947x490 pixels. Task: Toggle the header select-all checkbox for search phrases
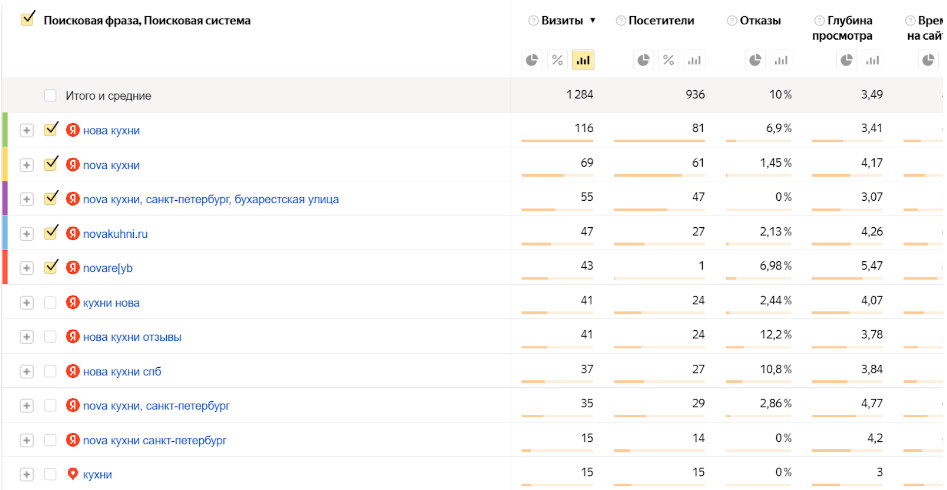[28, 19]
